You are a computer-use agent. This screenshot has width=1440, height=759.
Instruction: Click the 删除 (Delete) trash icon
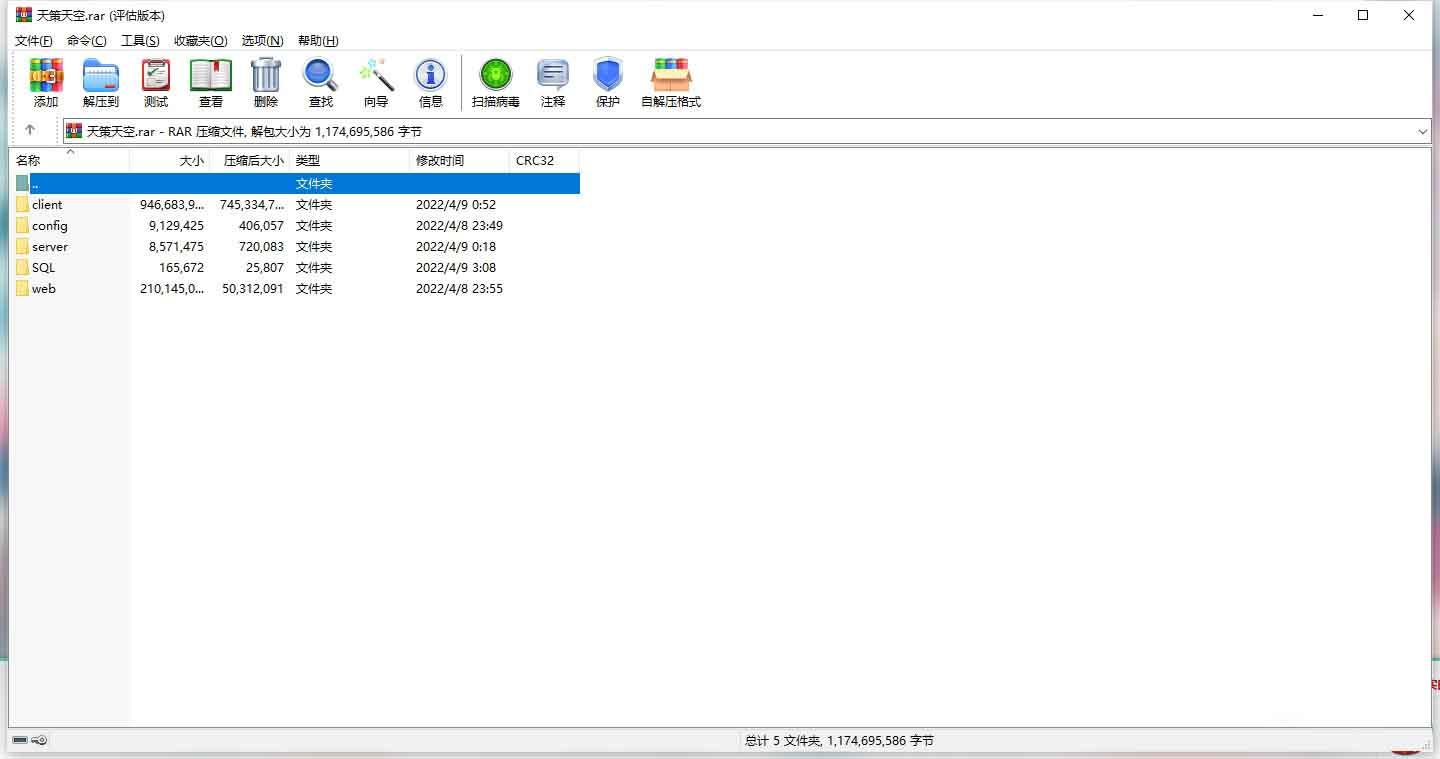266,75
